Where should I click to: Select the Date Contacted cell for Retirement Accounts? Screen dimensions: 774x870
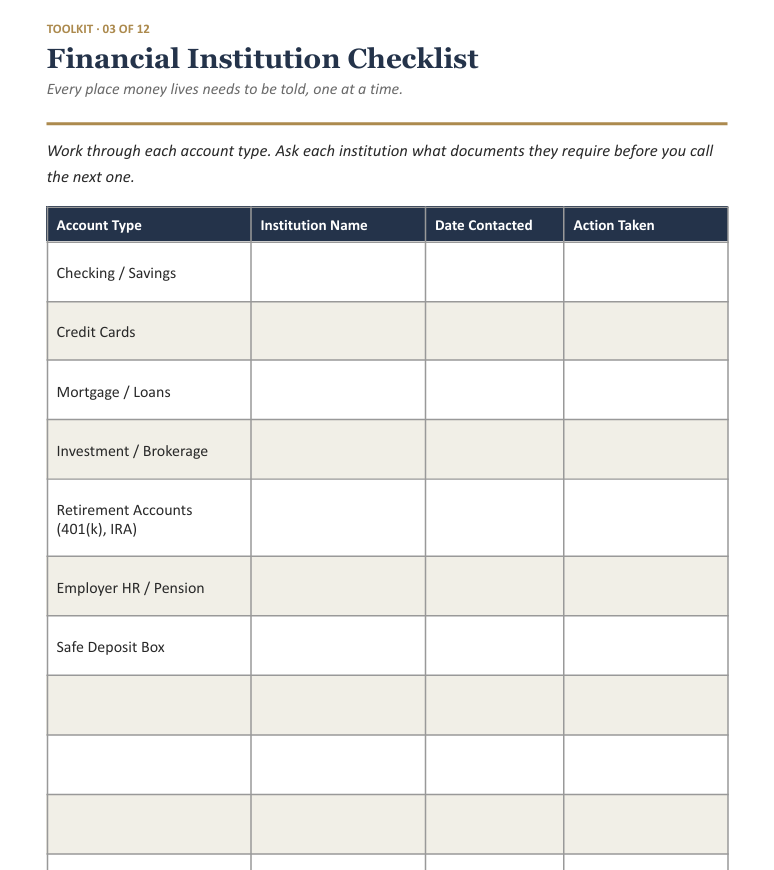[494, 518]
